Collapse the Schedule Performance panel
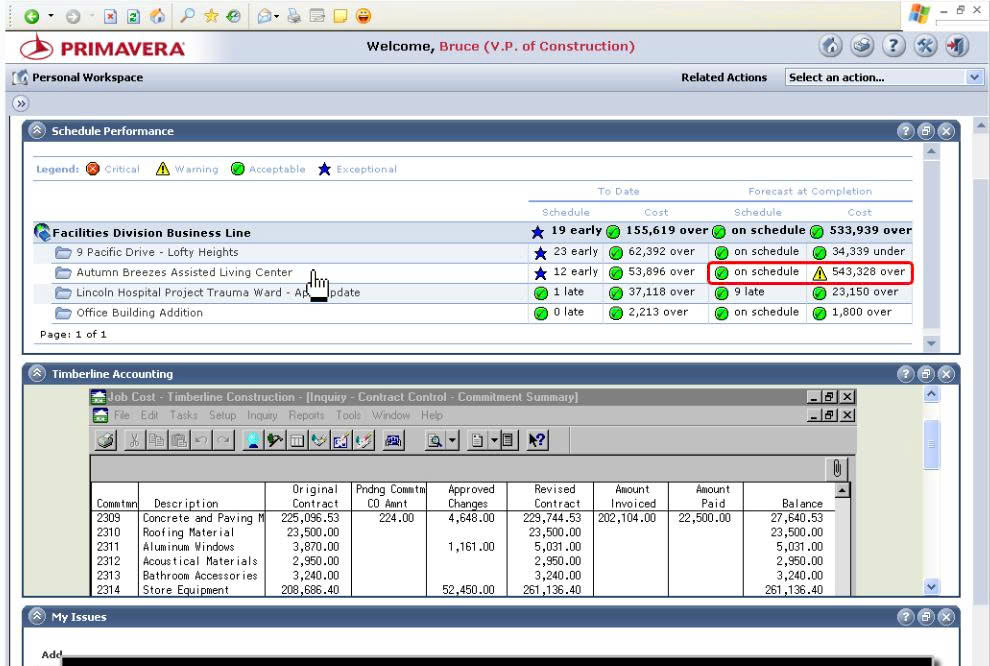This screenshot has width=990, height=666. 36,131
